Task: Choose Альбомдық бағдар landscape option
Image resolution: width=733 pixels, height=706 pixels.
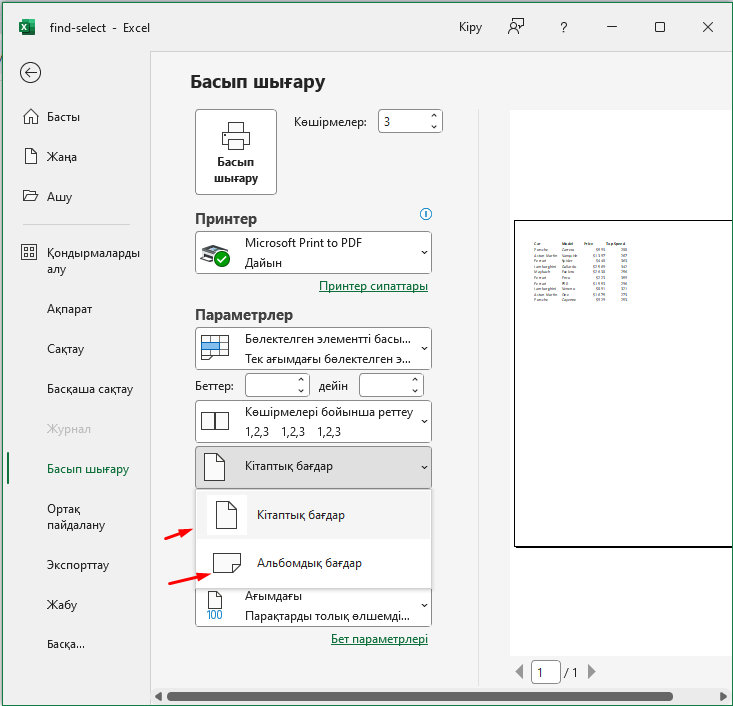Action: click(313, 563)
